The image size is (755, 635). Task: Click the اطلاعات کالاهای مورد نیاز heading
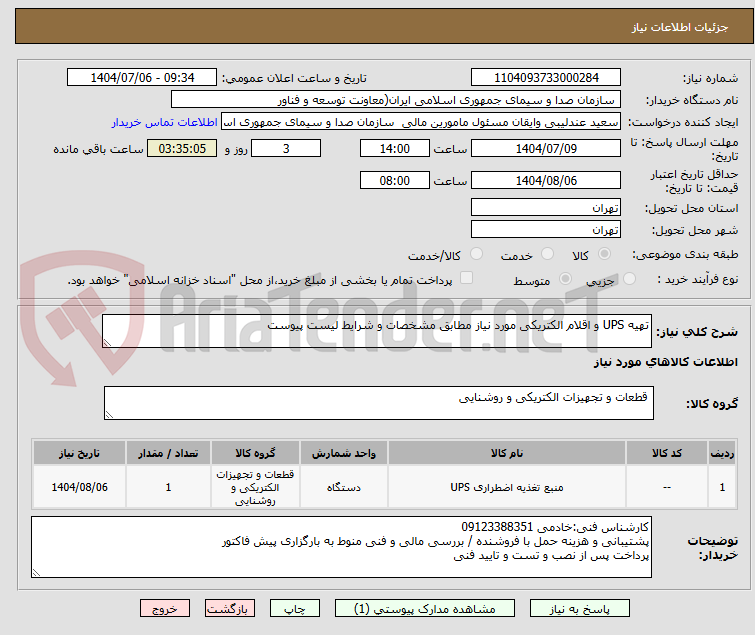coord(665,362)
